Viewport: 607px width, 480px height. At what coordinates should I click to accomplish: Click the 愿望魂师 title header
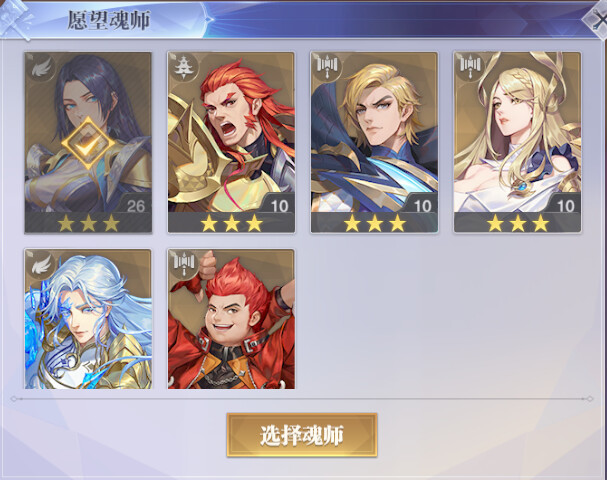coord(108,20)
